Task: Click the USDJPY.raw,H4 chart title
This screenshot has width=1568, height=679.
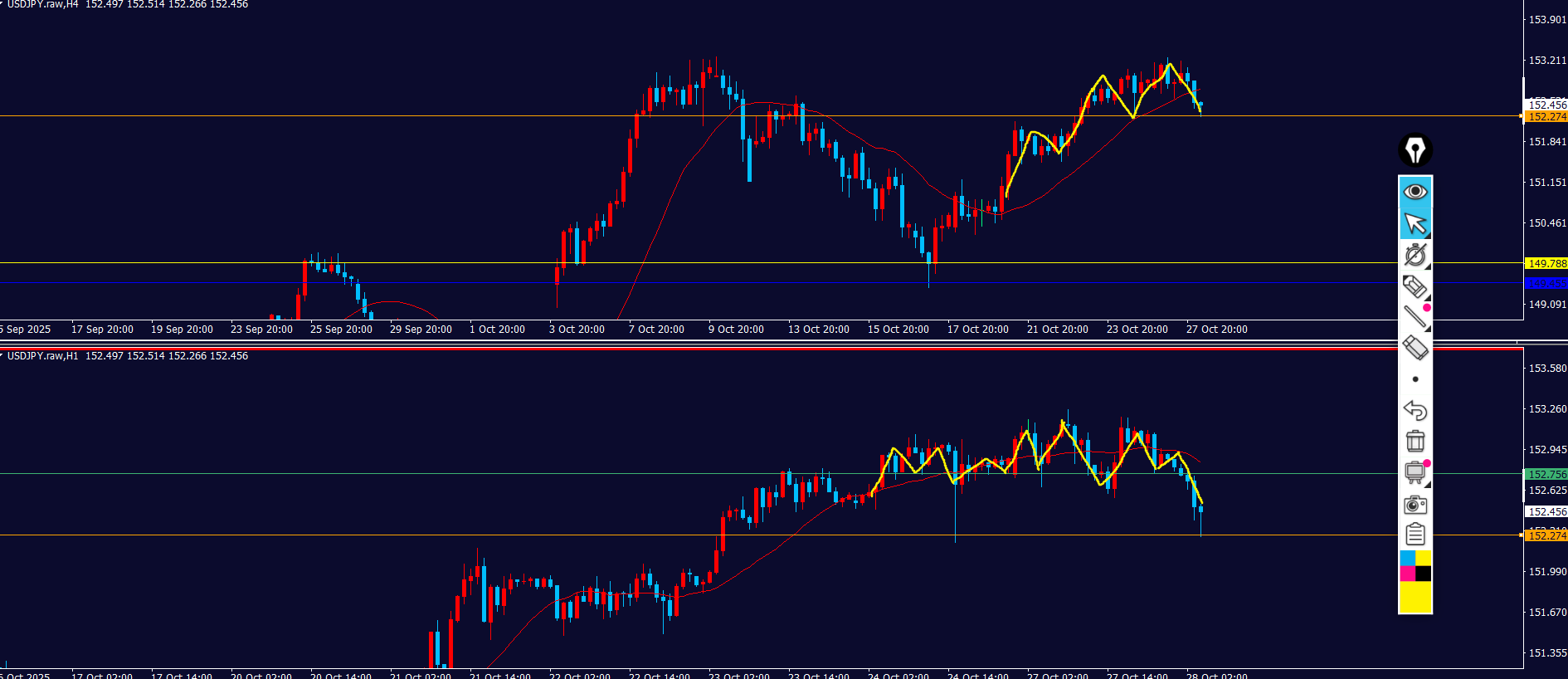Action: click(x=42, y=5)
